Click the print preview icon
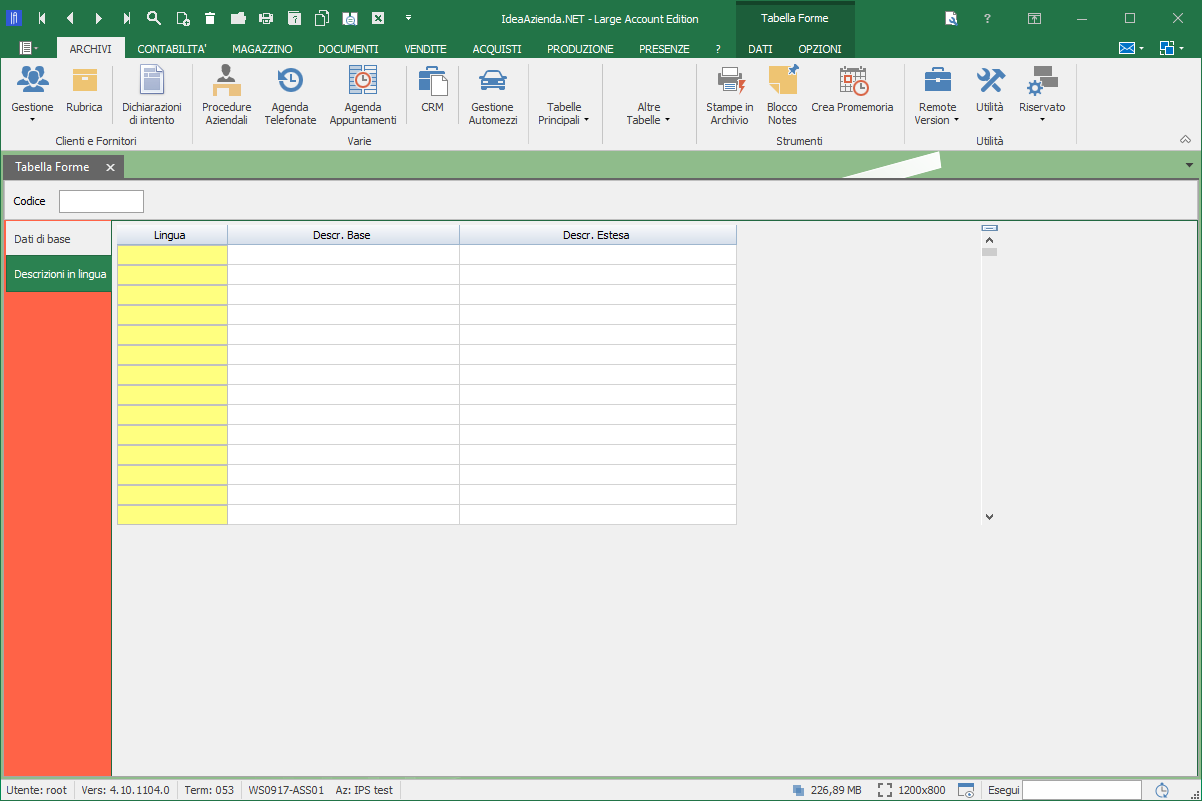 (350, 18)
